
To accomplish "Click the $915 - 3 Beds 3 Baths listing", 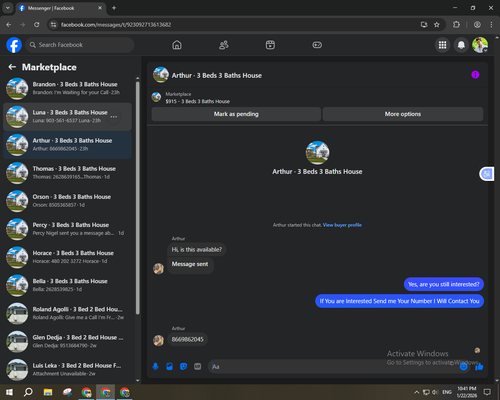I will click(197, 101).
